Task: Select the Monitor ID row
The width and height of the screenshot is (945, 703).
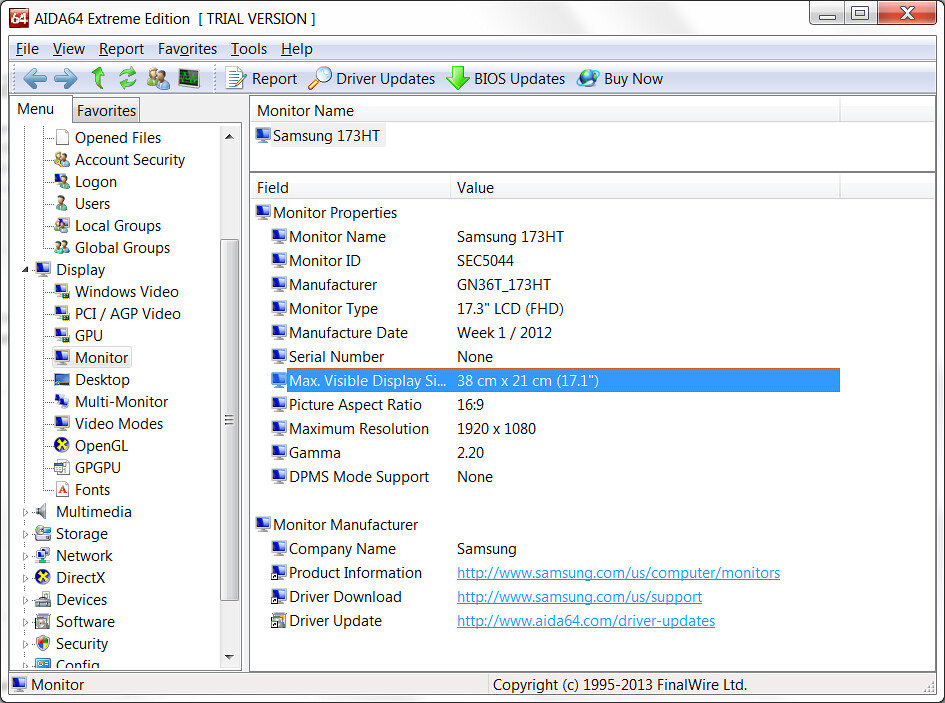Action: point(554,261)
